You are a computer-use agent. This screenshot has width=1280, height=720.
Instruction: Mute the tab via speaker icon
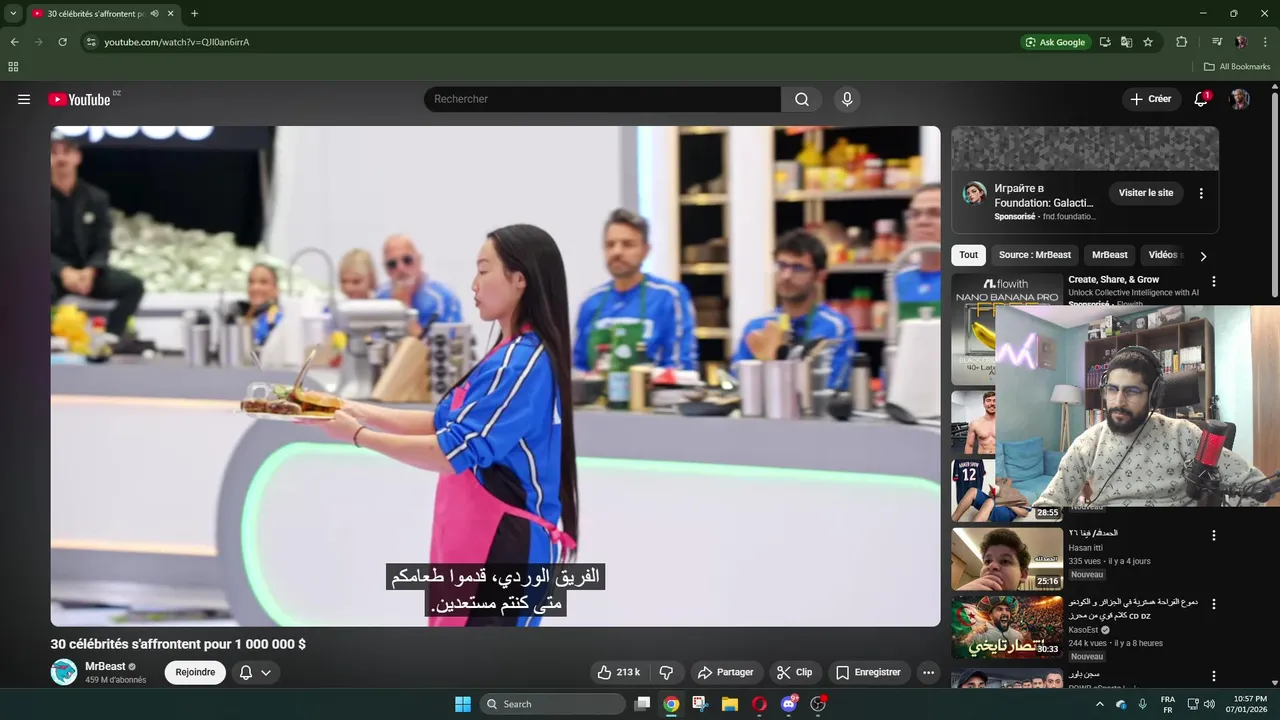tap(155, 14)
